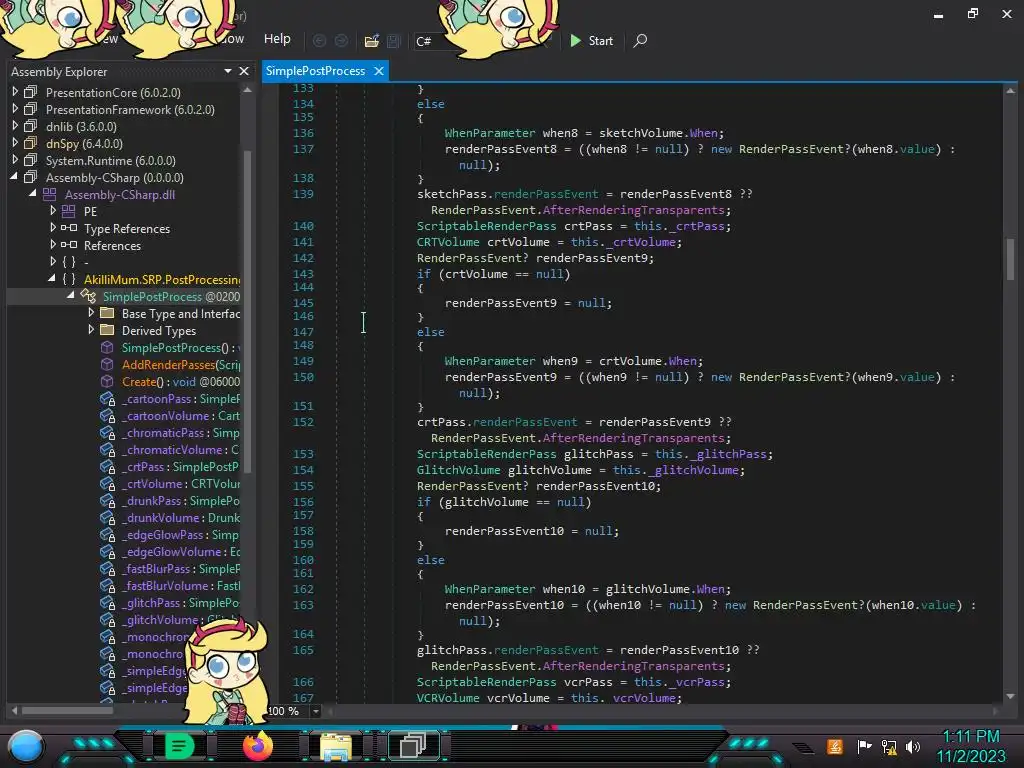Image resolution: width=1024 pixels, height=768 pixels.
Task: Click the Assembly Explorer vertical scrollbar thumb
Action: click(x=248, y=311)
